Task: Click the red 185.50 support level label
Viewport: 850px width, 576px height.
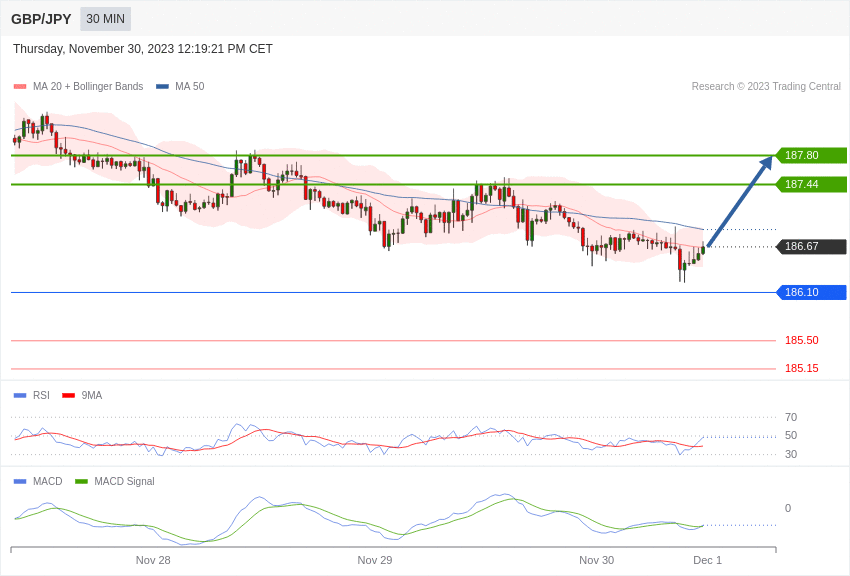Action: pos(801,340)
